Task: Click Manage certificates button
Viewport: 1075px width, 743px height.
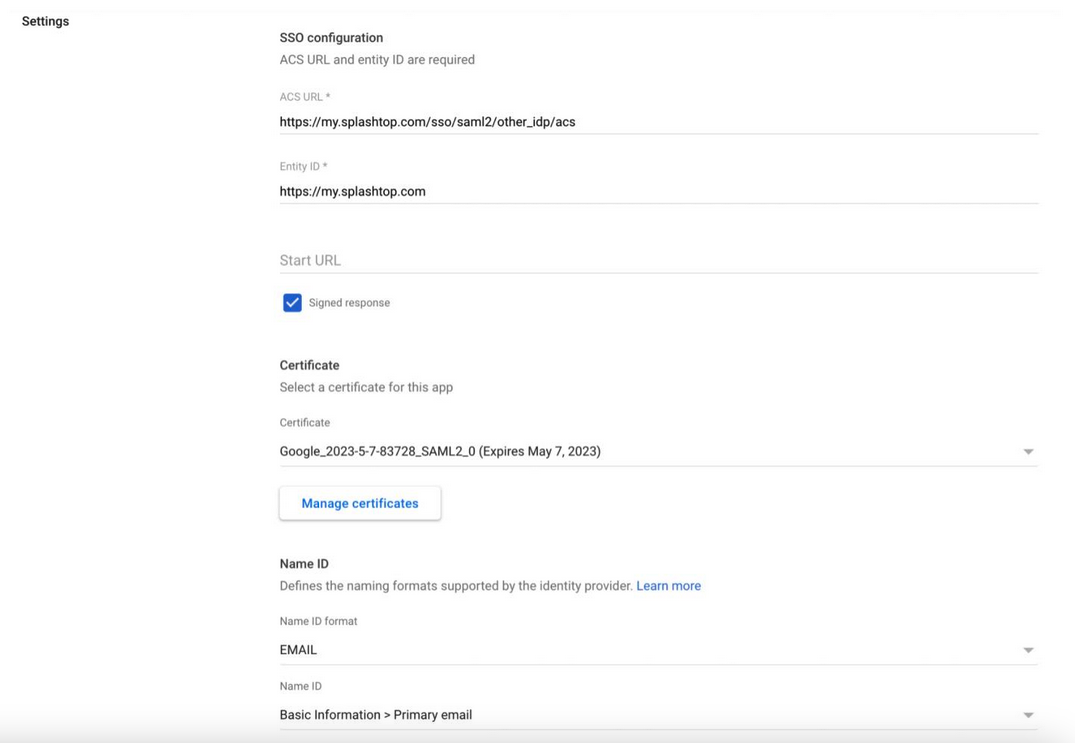Action: tap(360, 503)
